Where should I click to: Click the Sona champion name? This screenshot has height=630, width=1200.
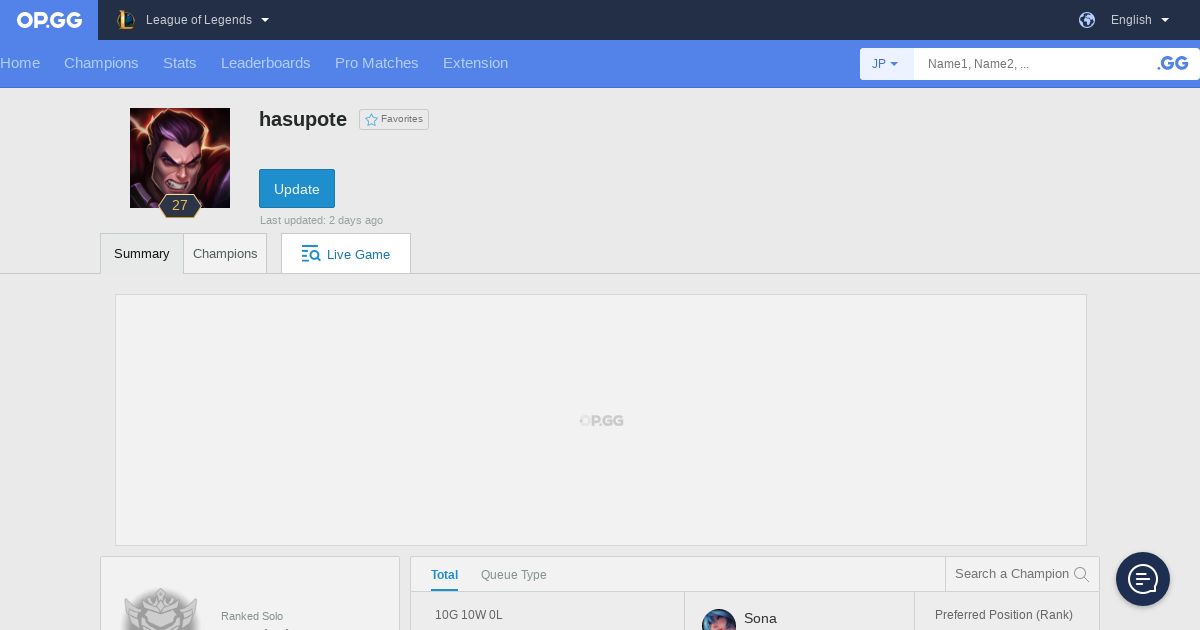[x=760, y=618]
